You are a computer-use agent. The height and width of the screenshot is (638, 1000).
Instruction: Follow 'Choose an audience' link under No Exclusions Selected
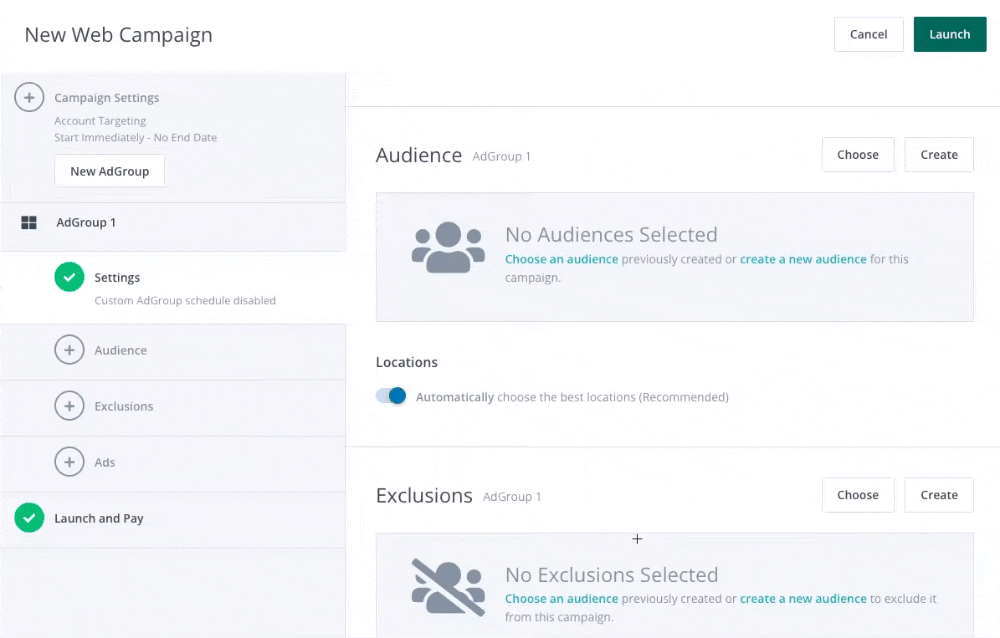point(561,598)
